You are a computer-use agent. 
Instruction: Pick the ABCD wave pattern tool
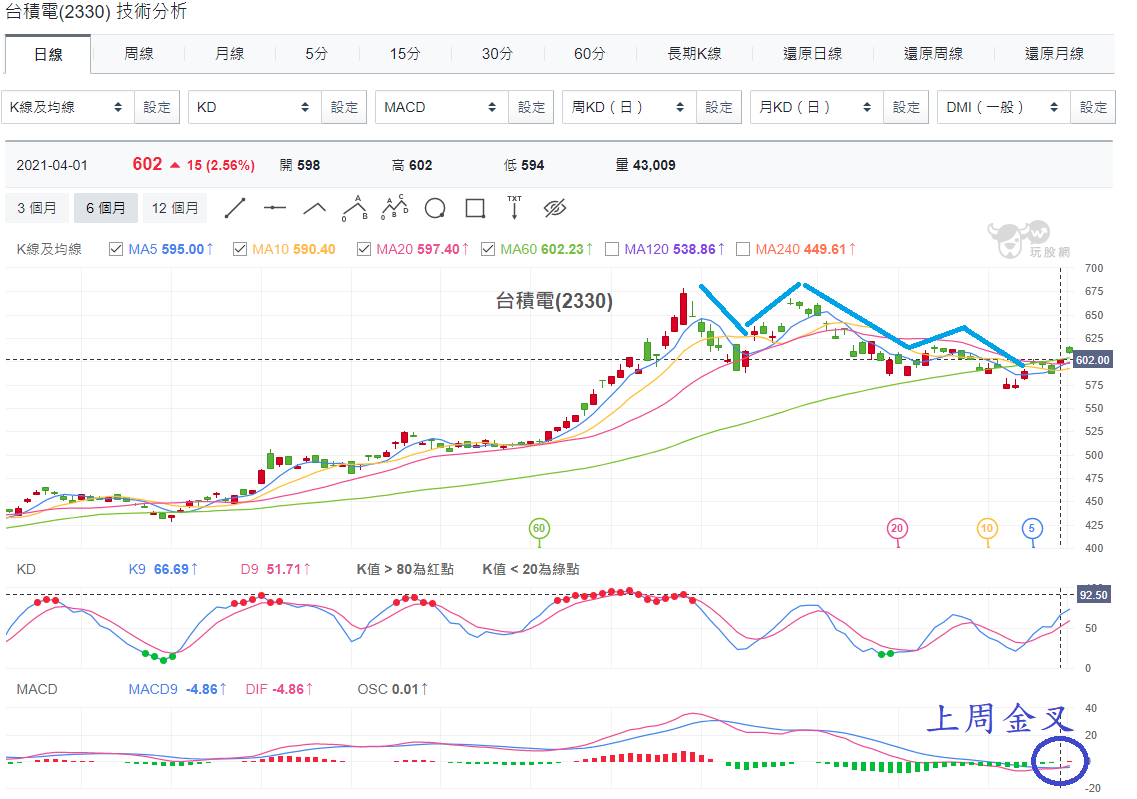(395, 207)
